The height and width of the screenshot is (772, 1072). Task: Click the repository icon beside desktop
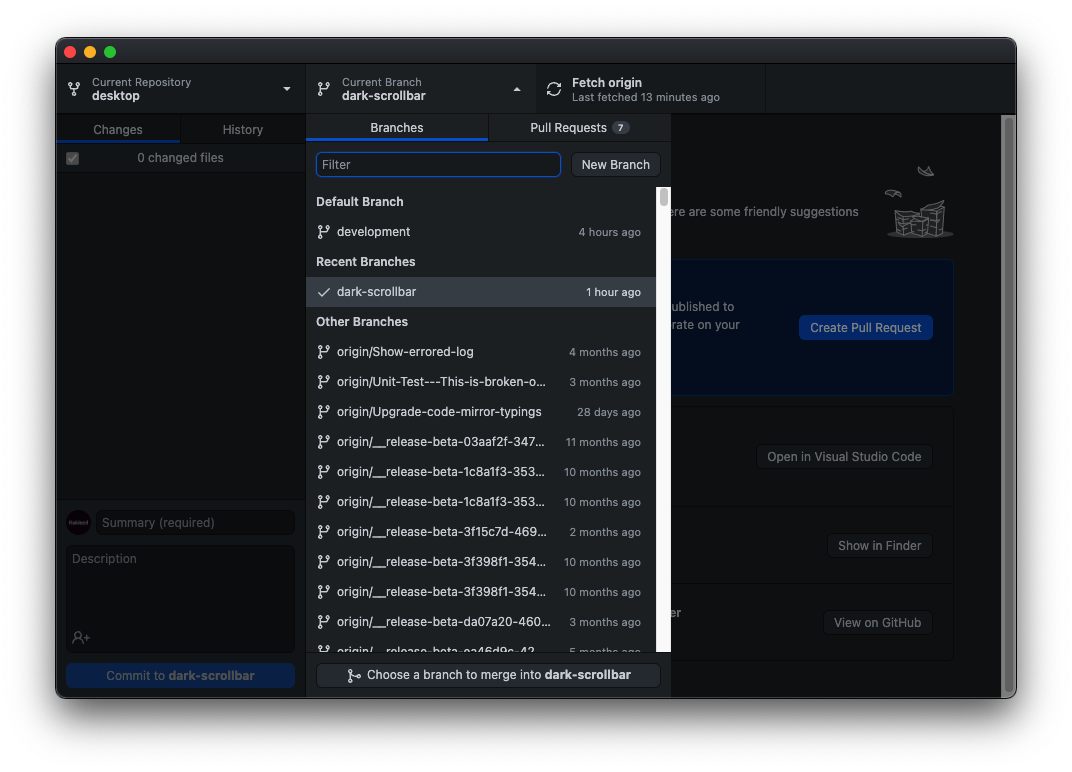point(74,89)
